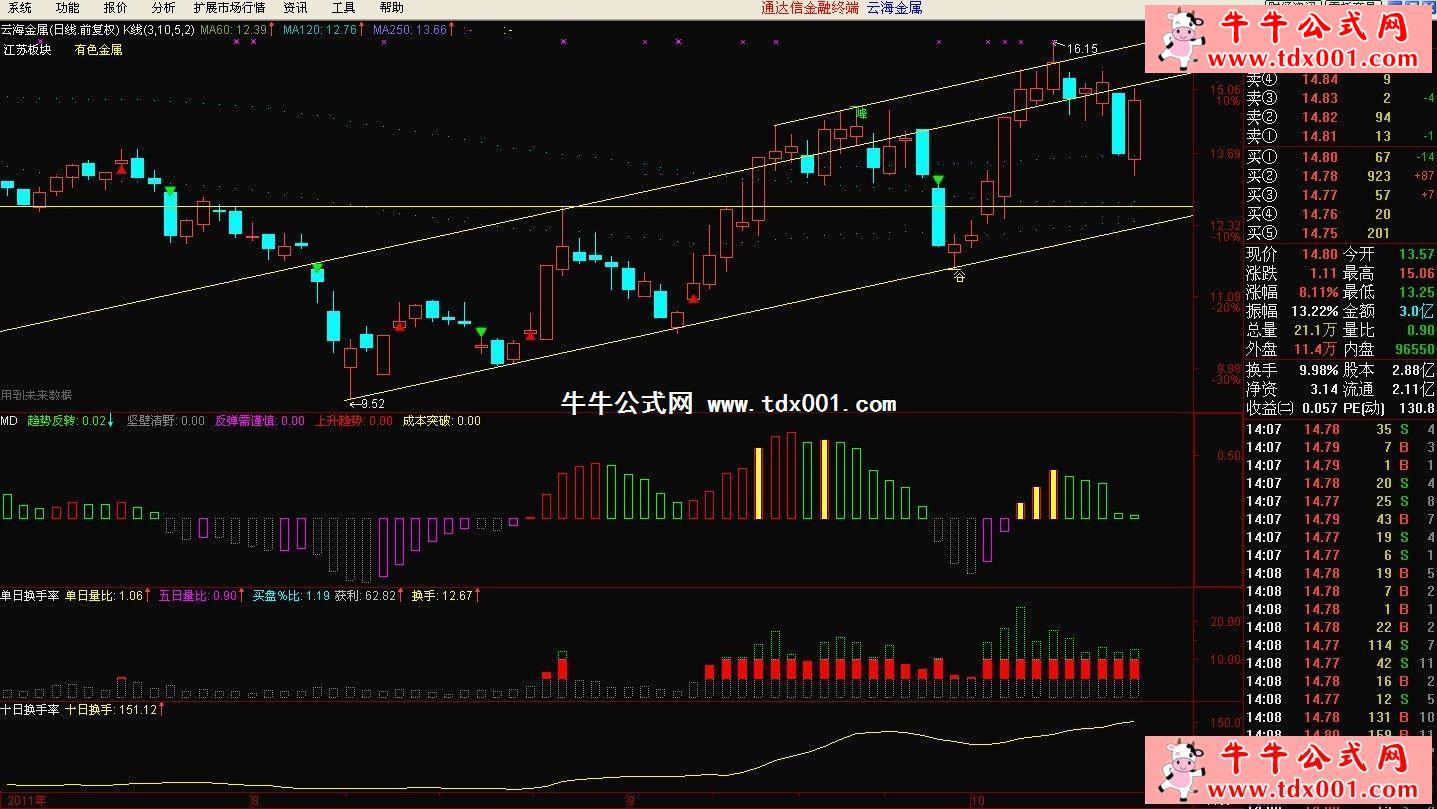Expand the 资讯 menu
Screen dimensions: 1437x809
295,8
